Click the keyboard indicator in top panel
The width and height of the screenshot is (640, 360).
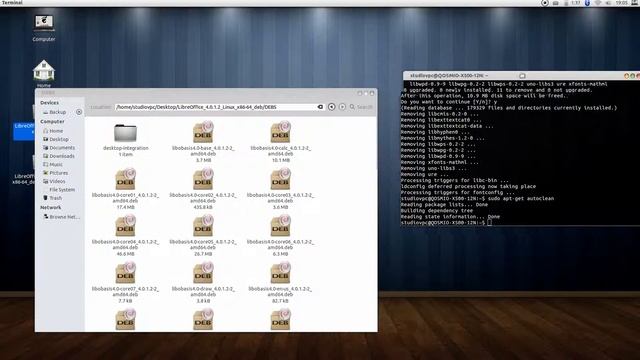(556, 3)
